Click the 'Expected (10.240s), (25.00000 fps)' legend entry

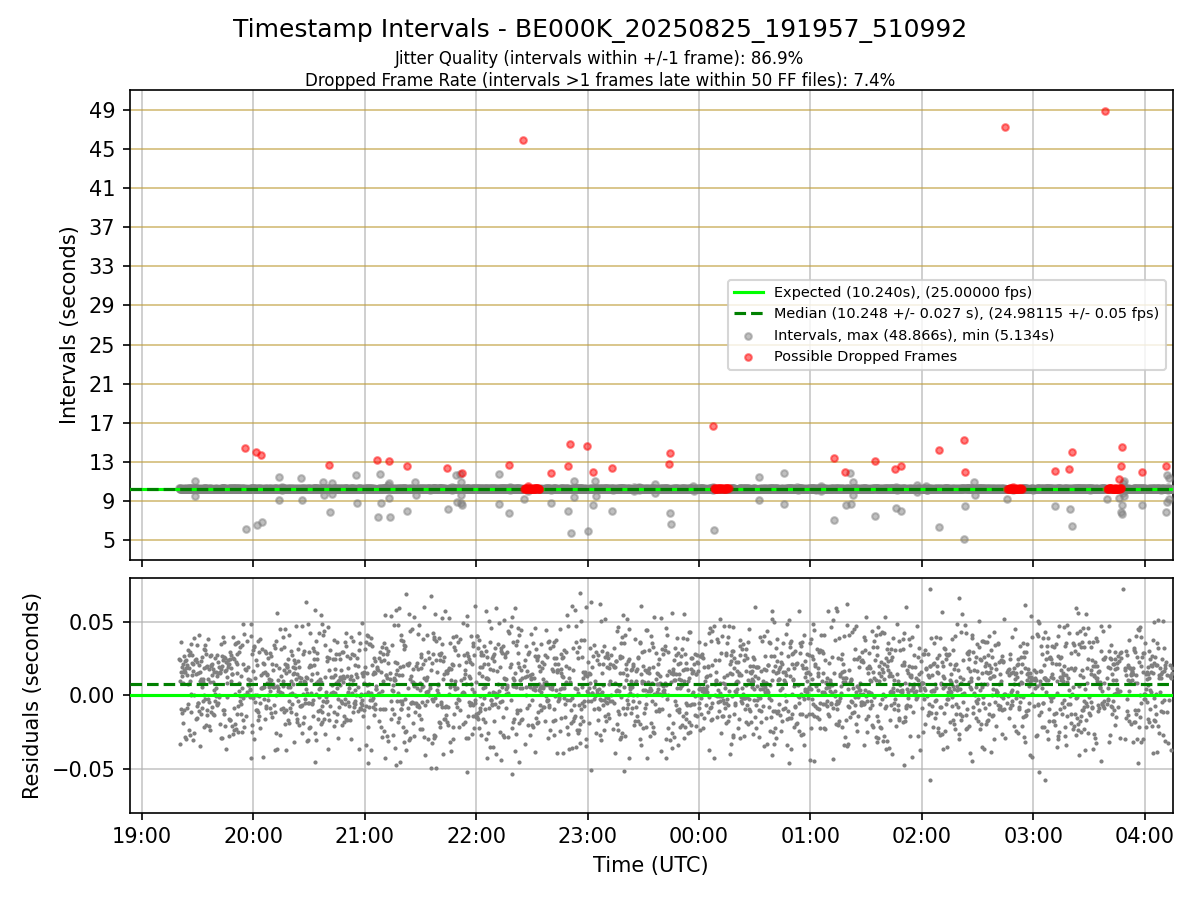(903, 292)
